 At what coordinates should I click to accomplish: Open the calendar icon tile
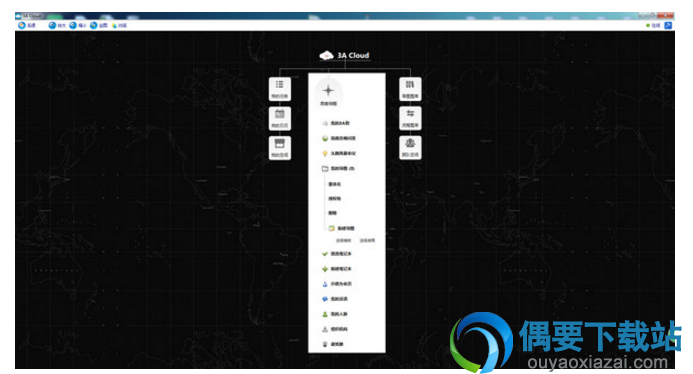point(280,118)
